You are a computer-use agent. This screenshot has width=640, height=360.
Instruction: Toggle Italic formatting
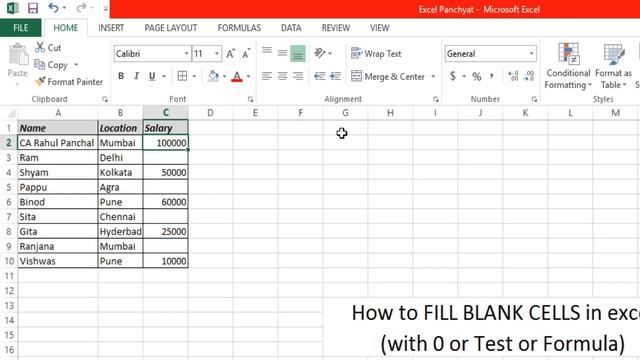pyautogui.click(x=136, y=76)
